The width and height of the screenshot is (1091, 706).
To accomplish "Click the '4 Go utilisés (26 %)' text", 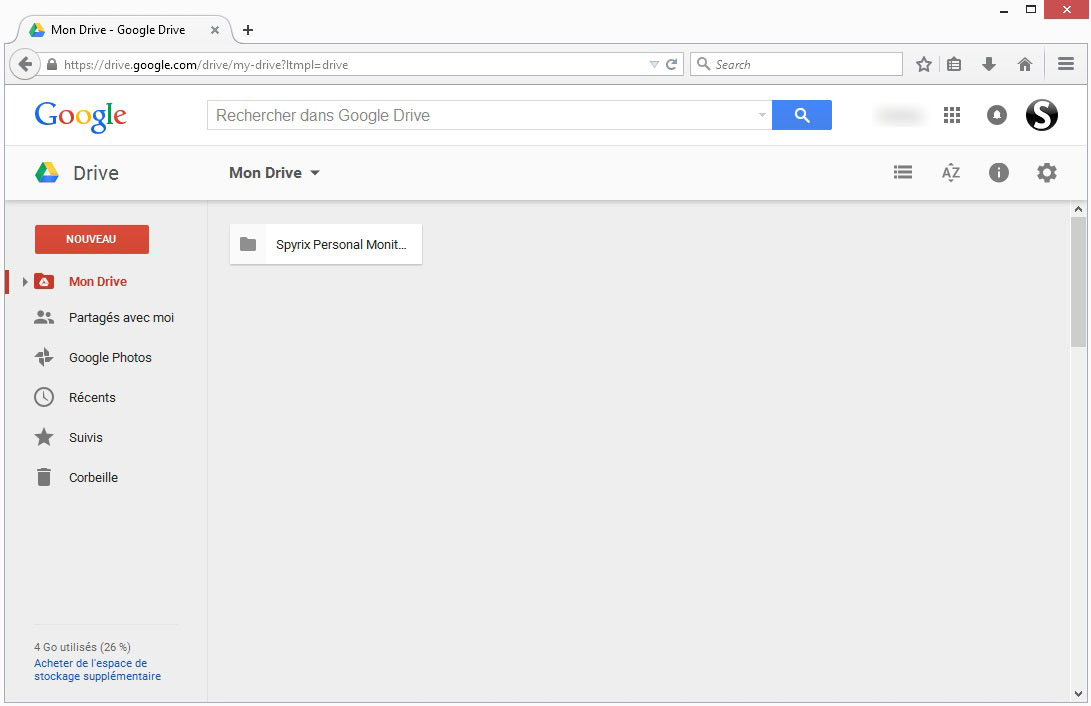I will tap(82, 647).
